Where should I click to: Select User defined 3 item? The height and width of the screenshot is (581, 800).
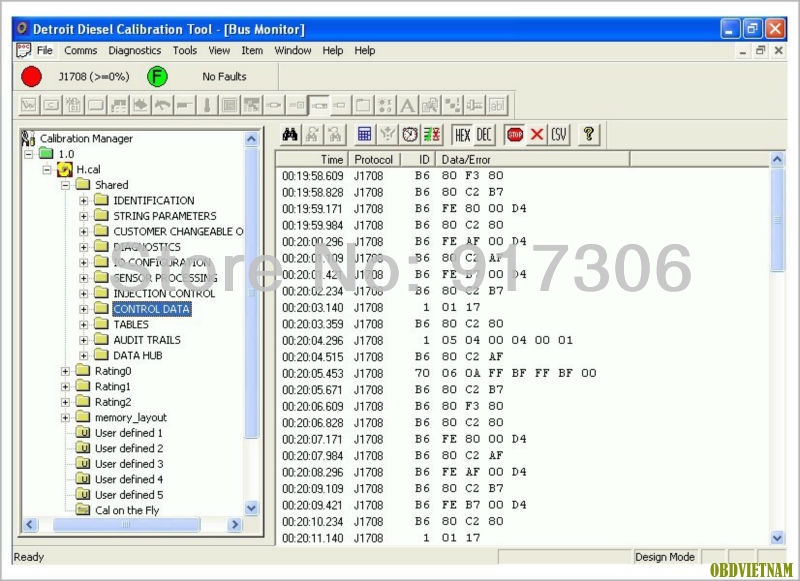pyautogui.click(x=129, y=464)
